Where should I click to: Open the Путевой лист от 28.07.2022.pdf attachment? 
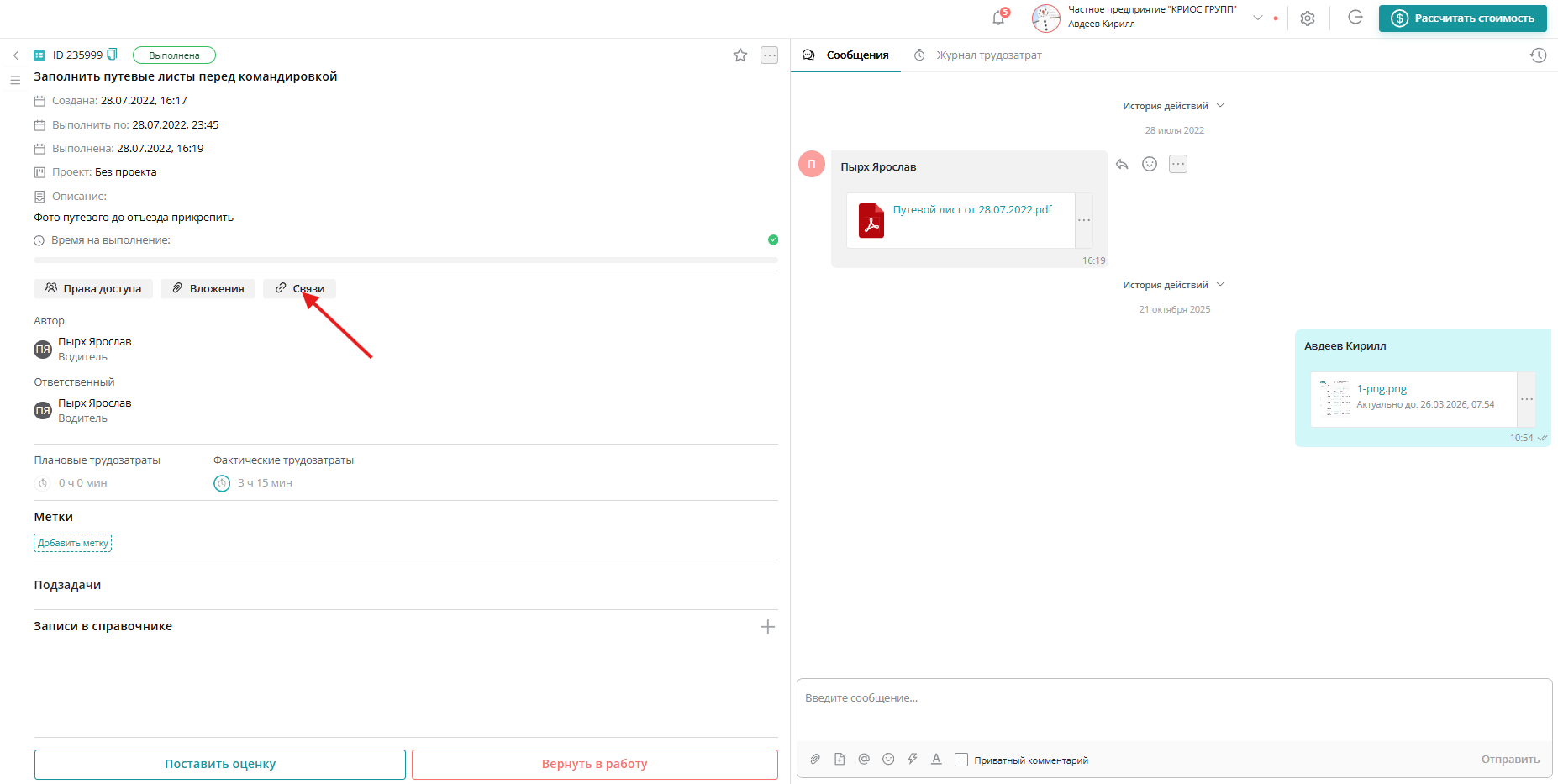coord(971,210)
